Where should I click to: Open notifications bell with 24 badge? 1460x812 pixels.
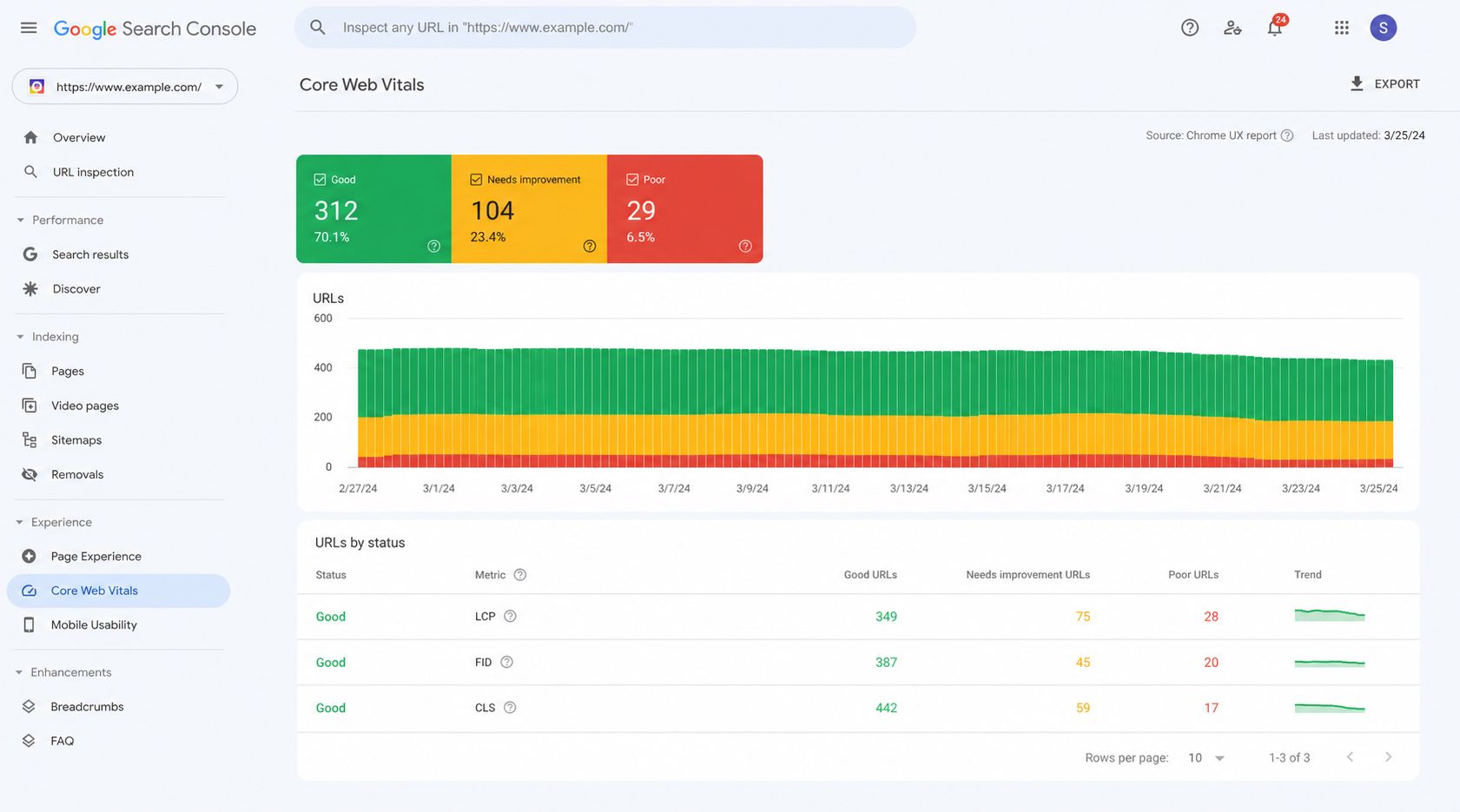[x=1275, y=27]
